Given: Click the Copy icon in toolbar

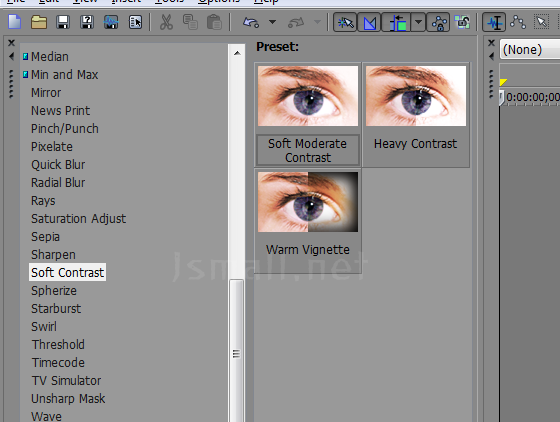Looking at the screenshot, I should click(190, 22).
